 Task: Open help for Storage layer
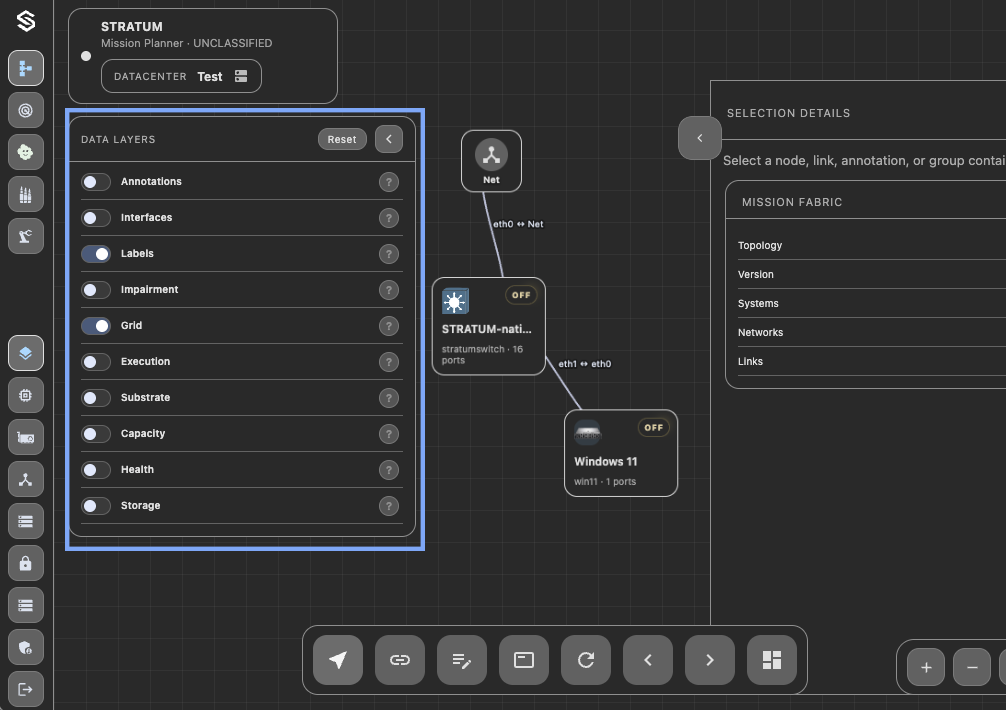coord(389,505)
